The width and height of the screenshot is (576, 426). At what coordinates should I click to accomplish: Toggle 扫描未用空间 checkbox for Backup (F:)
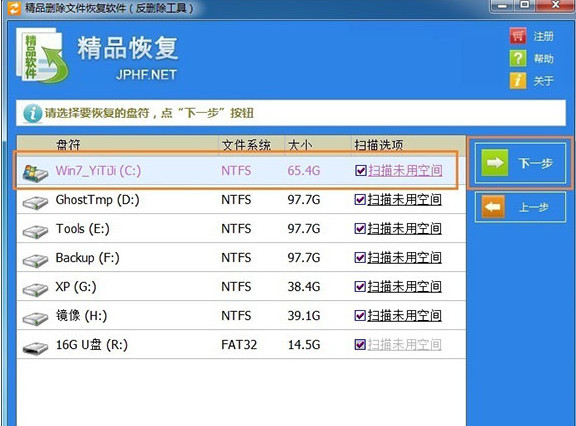coord(360,257)
